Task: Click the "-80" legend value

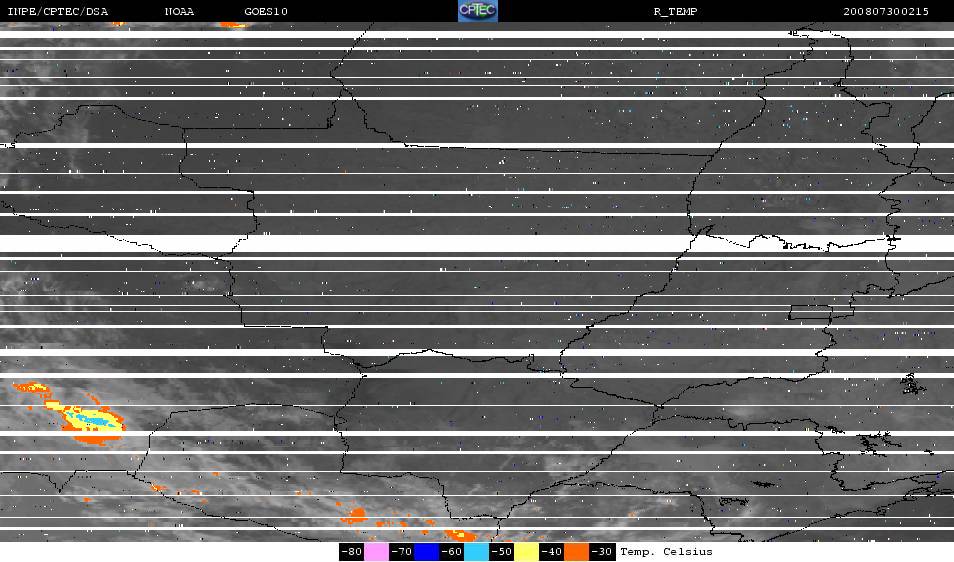Action: [352, 552]
